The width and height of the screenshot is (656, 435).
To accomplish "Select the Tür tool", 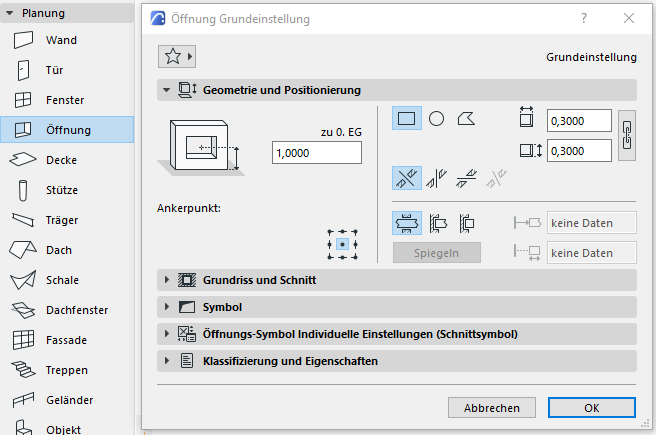I will 55,70.
